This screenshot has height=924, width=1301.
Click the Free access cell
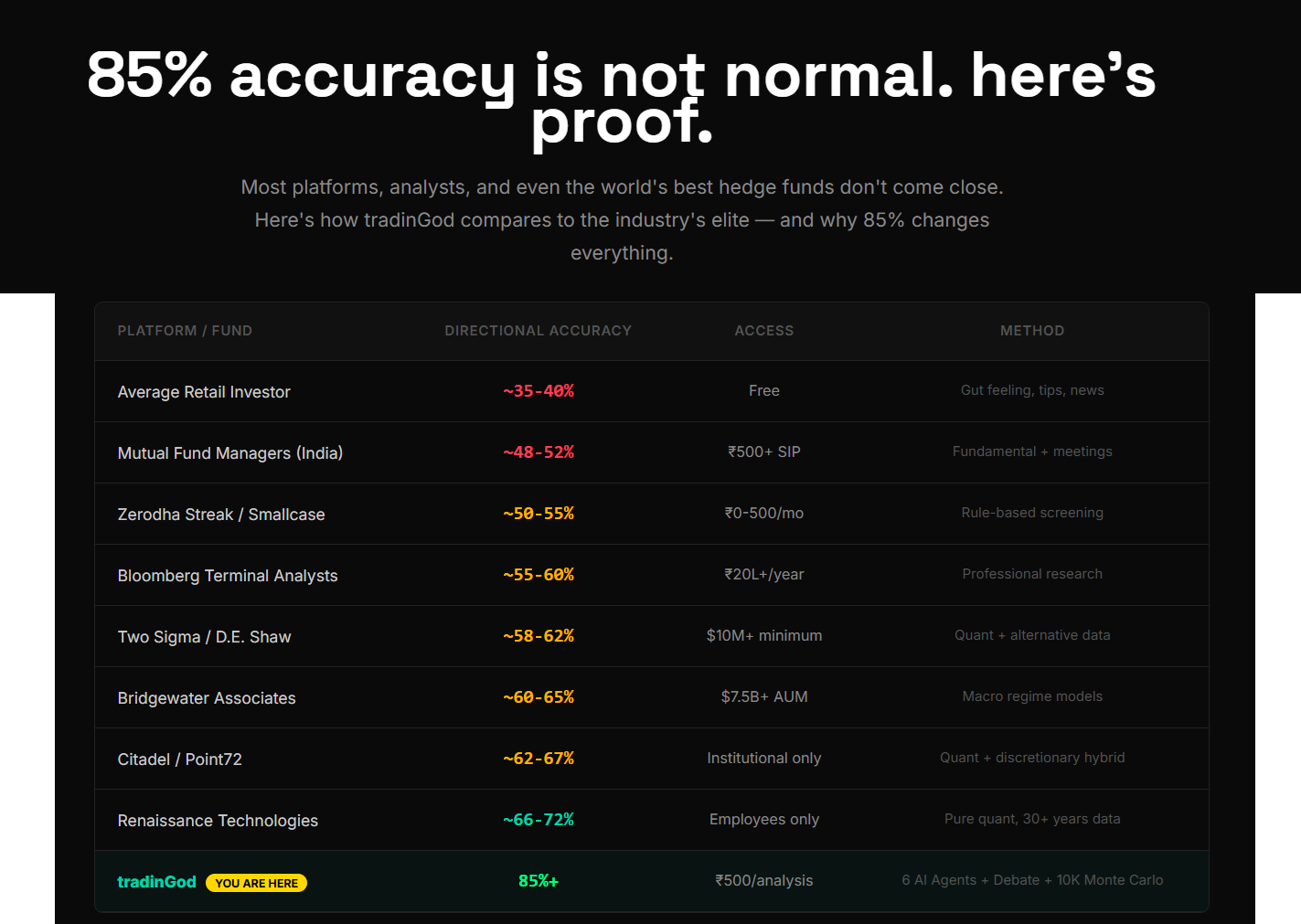tap(764, 390)
